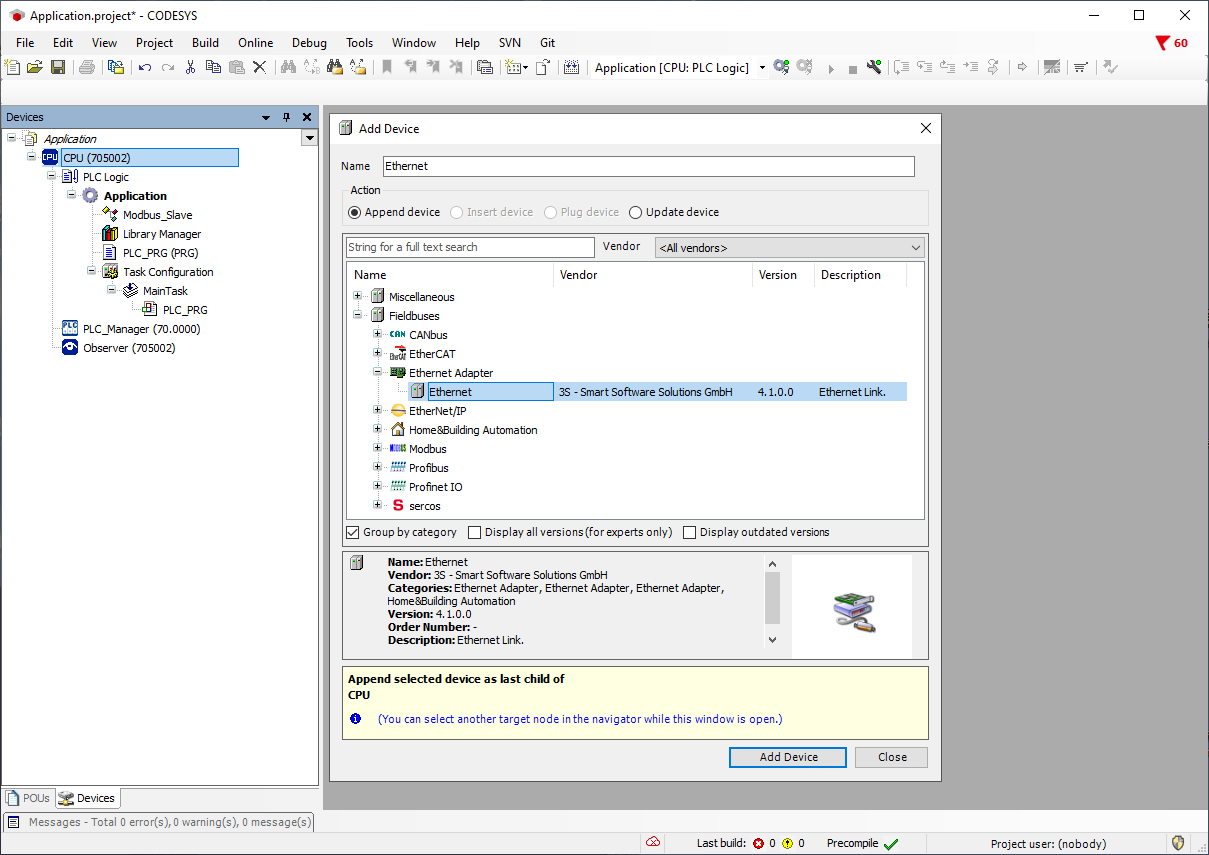Tick Display outdated versions checkbox
This screenshot has width=1209, height=855.
690,532
